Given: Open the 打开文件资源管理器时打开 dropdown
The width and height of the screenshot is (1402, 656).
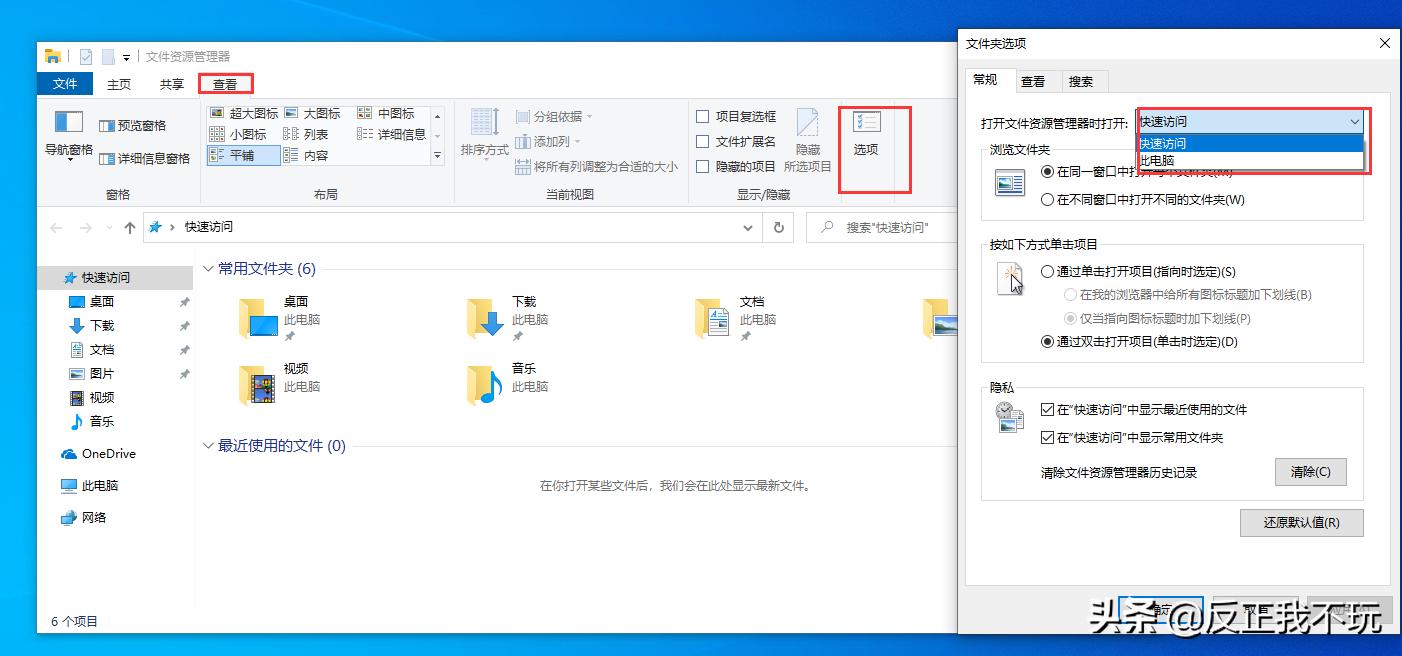Looking at the screenshot, I should pyautogui.click(x=1355, y=121).
